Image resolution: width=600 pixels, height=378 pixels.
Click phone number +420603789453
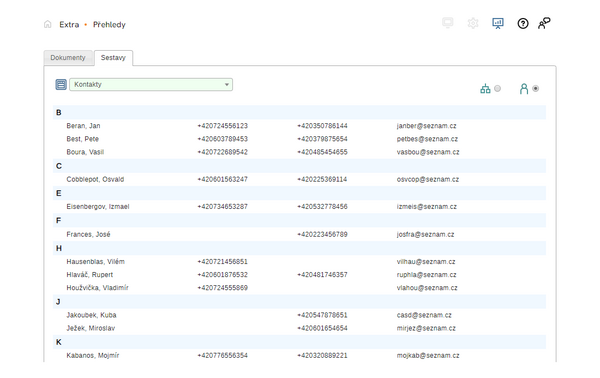tap(223, 139)
